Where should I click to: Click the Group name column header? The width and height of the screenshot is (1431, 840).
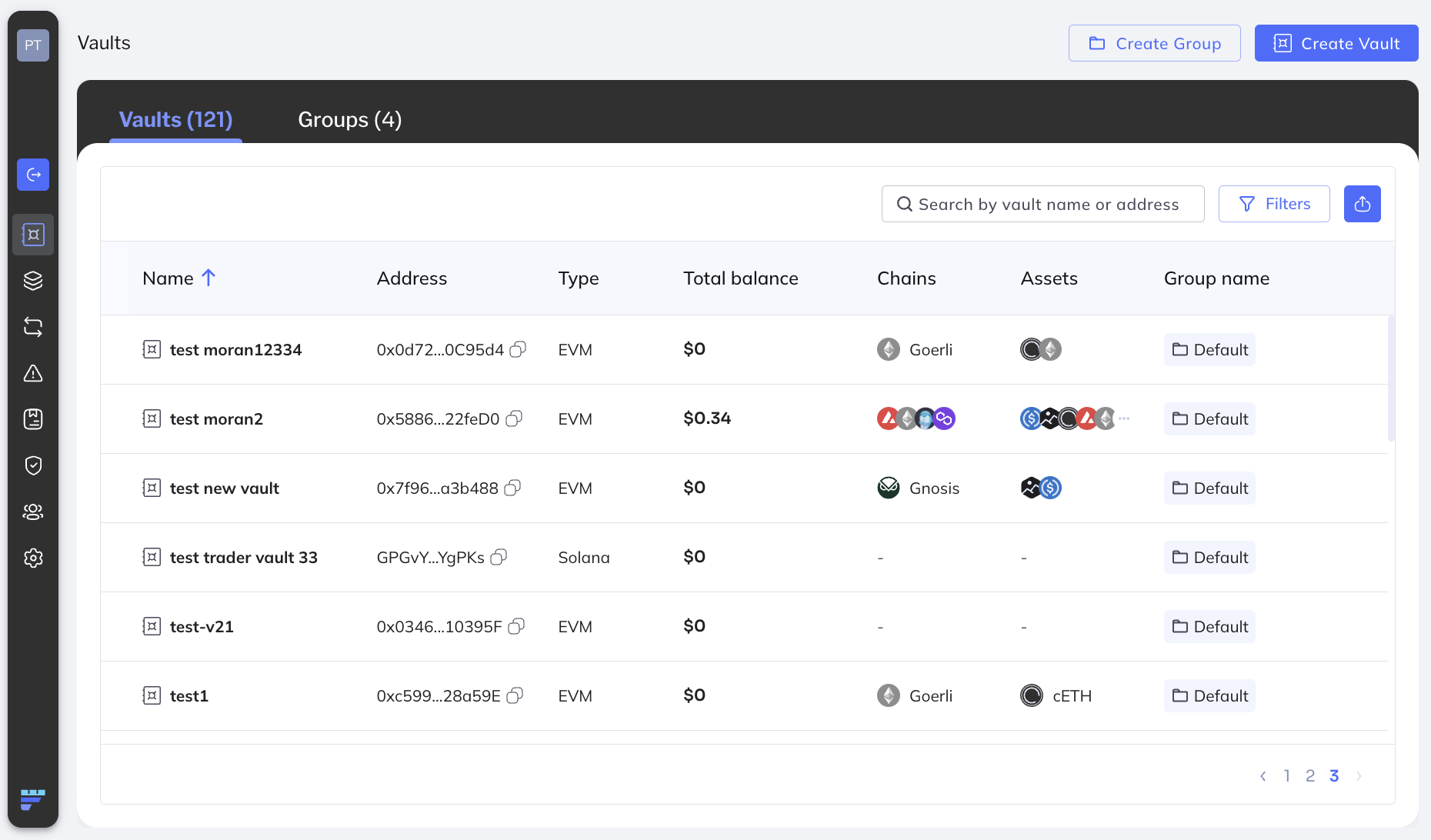[1216, 278]
